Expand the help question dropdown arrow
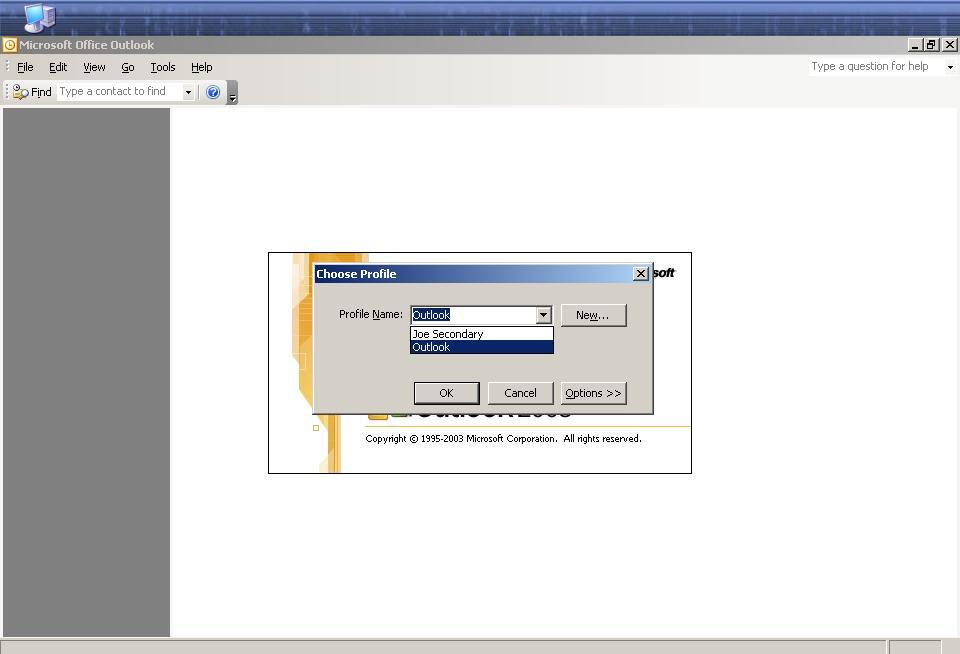 coord(950,67)
